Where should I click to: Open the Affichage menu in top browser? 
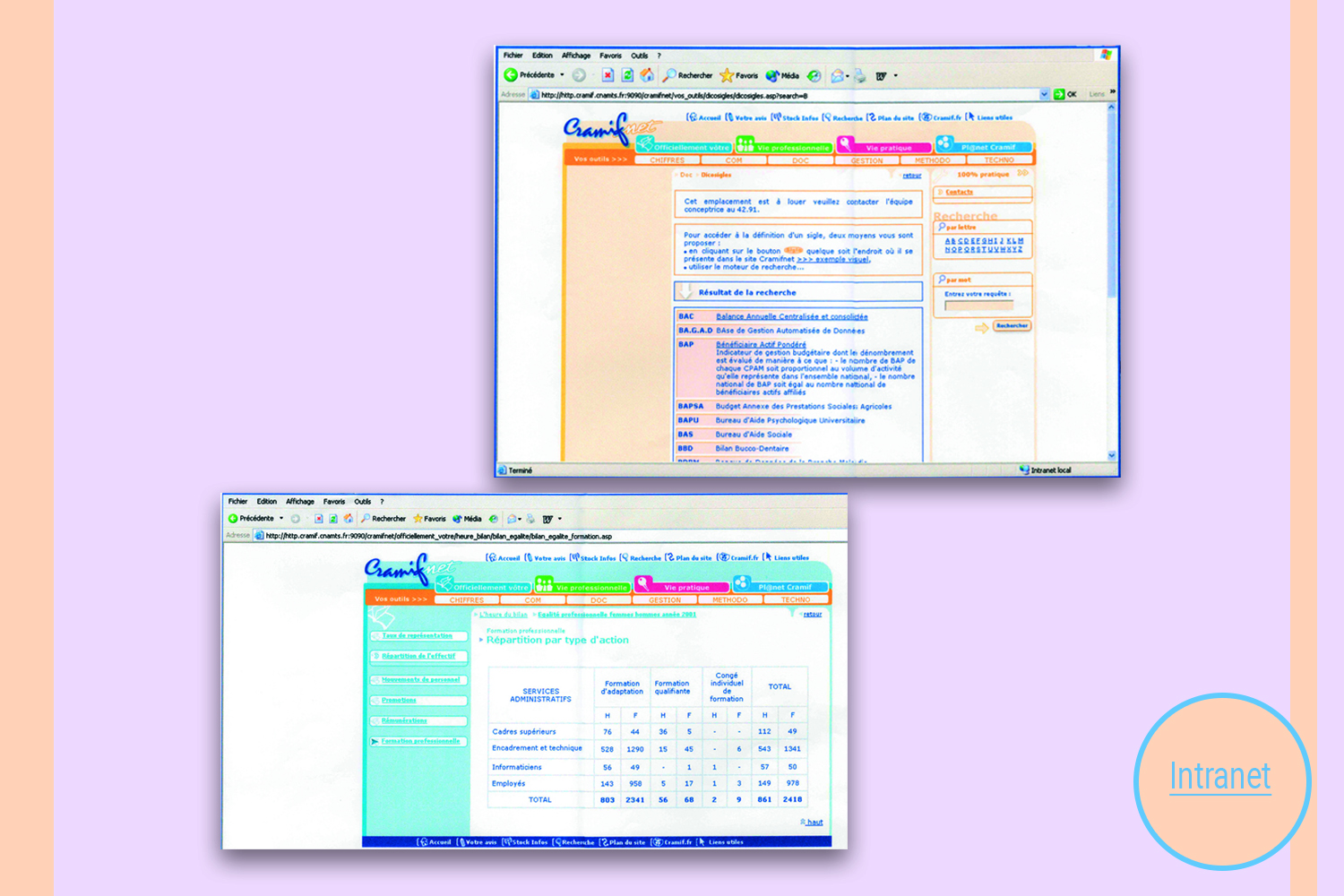576,56
